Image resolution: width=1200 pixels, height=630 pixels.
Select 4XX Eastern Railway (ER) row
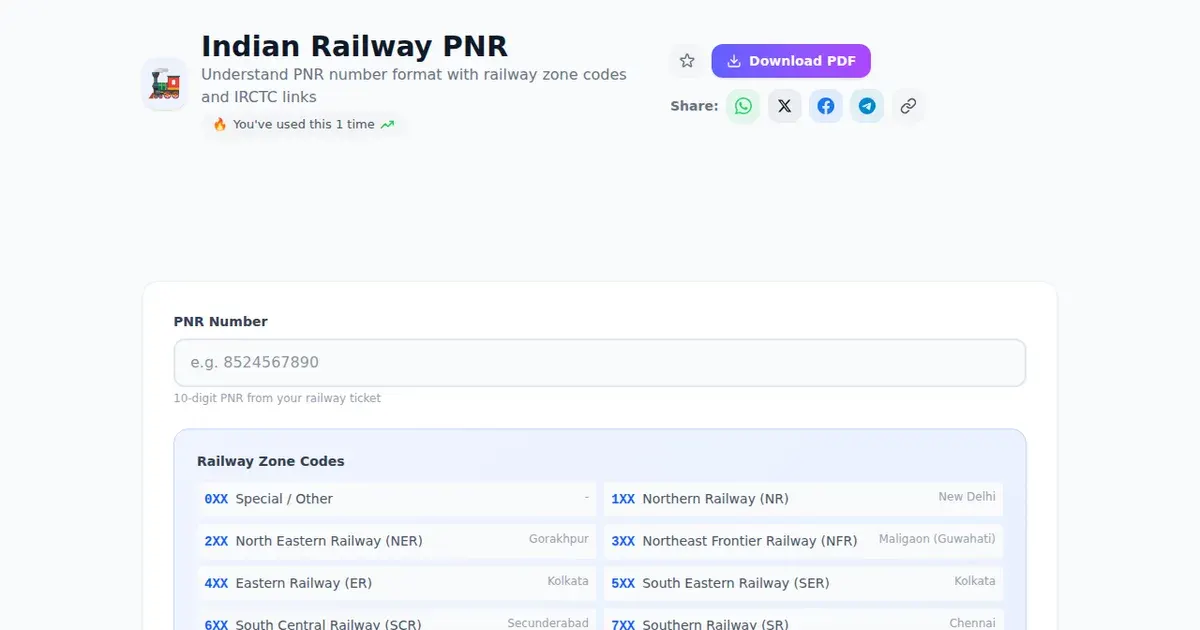397,583
